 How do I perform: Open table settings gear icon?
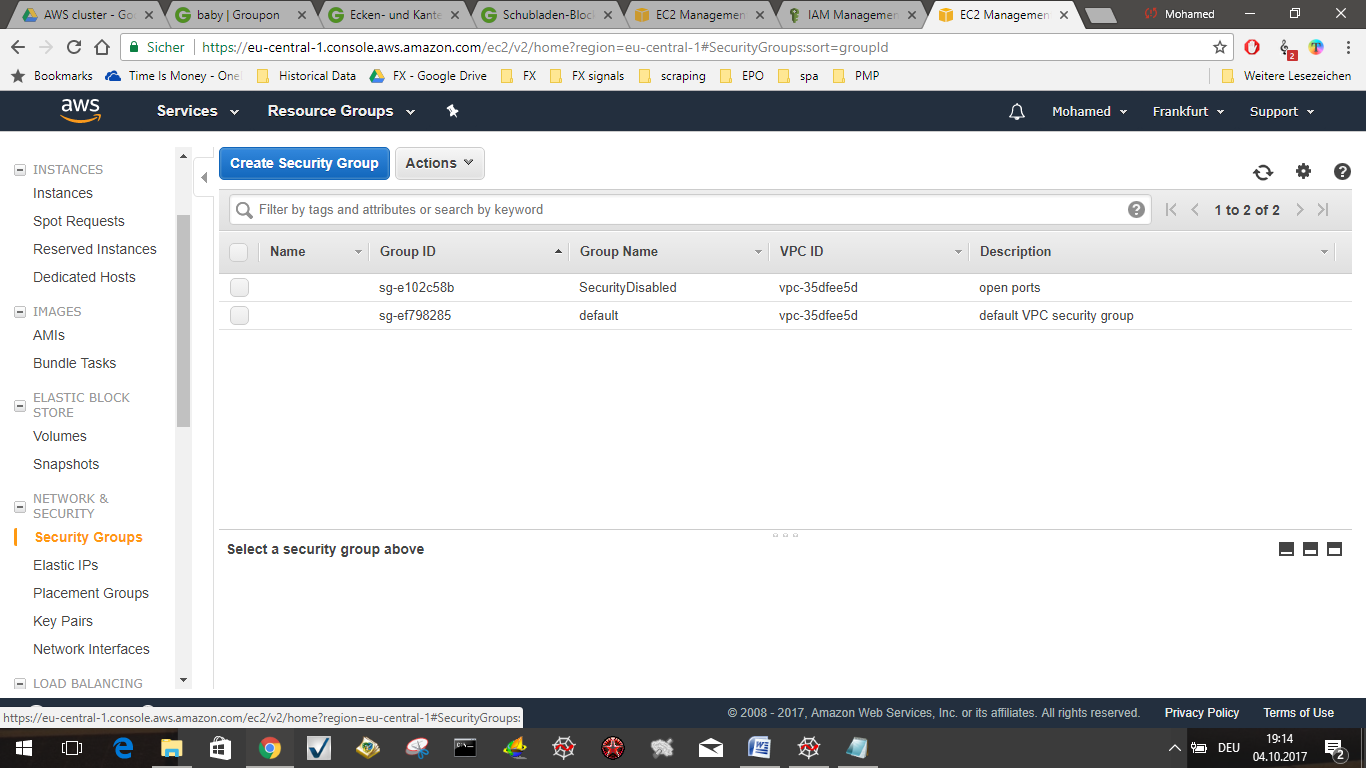click(x=1303, y=171)
